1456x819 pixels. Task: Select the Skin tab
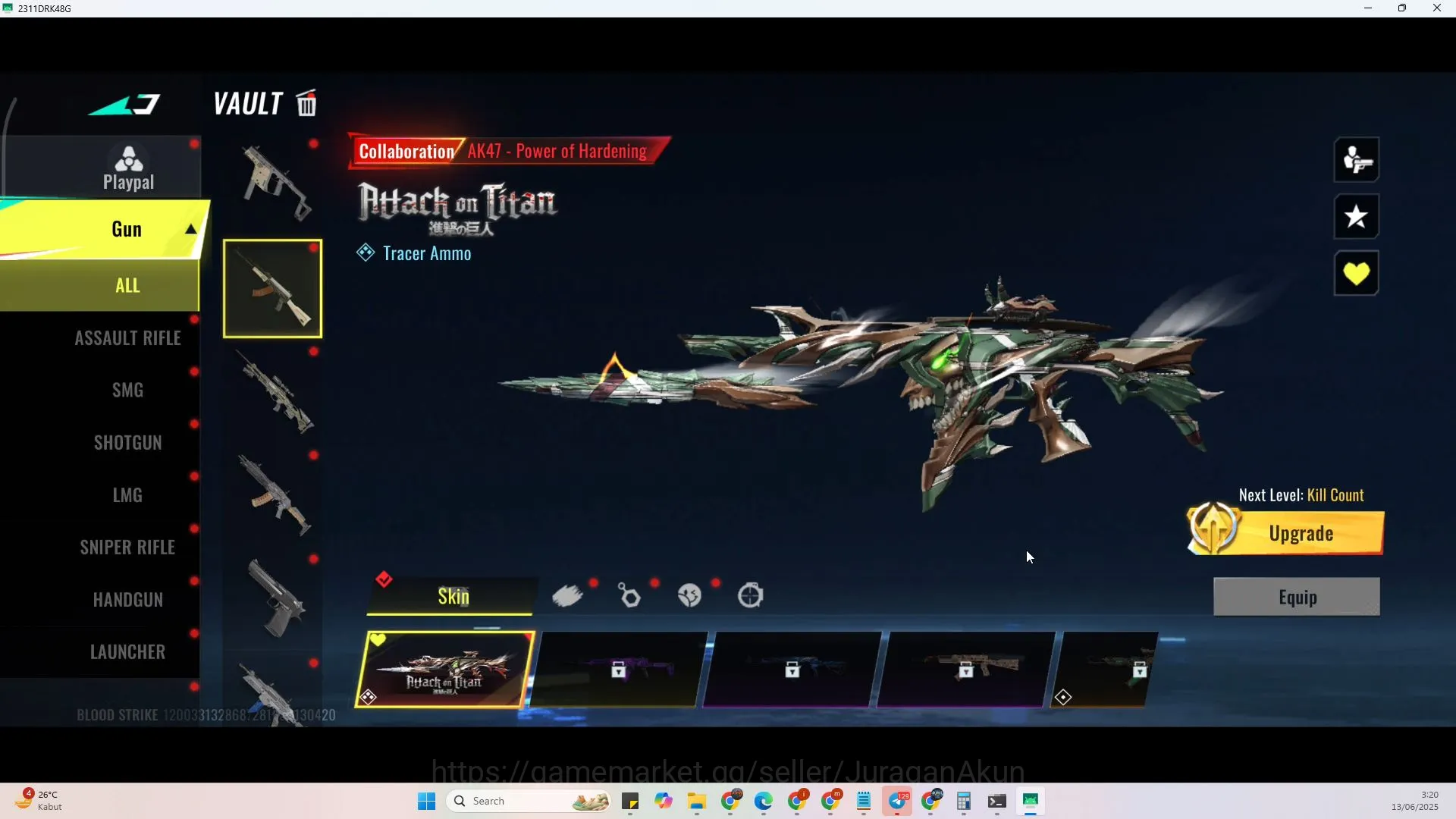click(453, 596)
